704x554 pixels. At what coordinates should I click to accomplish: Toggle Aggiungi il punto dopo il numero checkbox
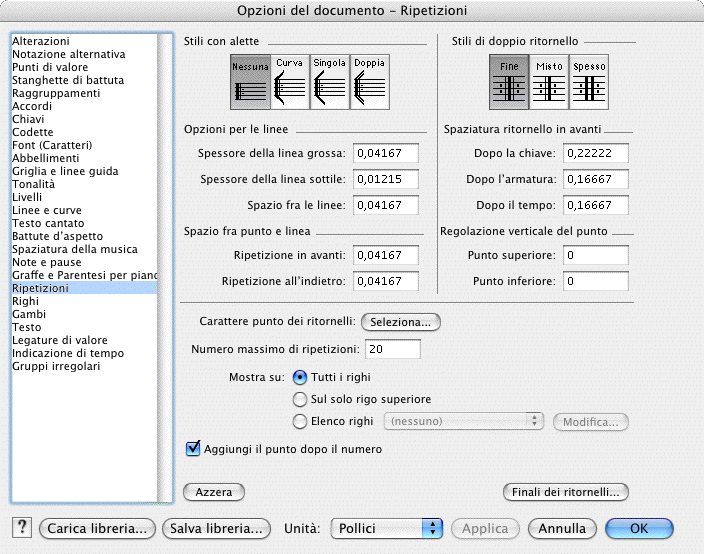pos(194,449)
